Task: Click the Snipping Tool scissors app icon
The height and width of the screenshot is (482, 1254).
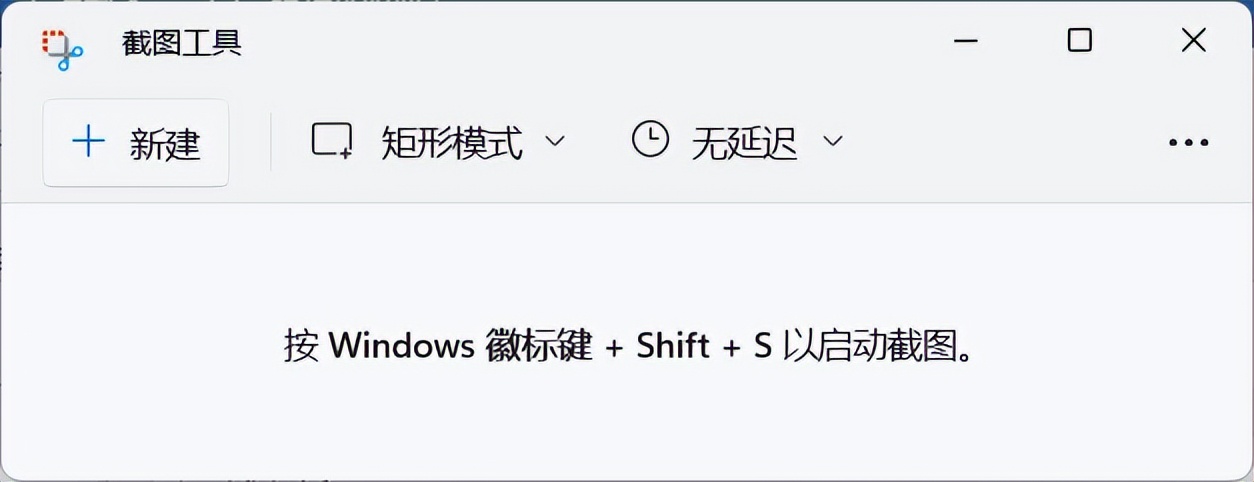Action: coord(62,47)
